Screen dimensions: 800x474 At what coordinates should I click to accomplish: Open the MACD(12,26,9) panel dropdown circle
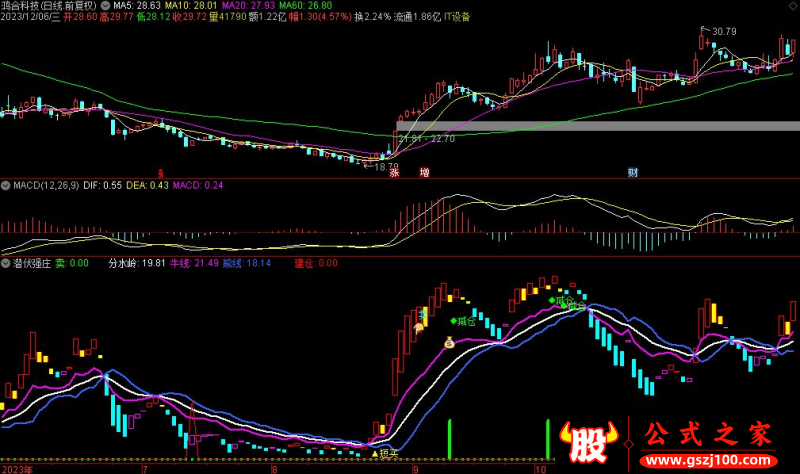pos(6,186)
